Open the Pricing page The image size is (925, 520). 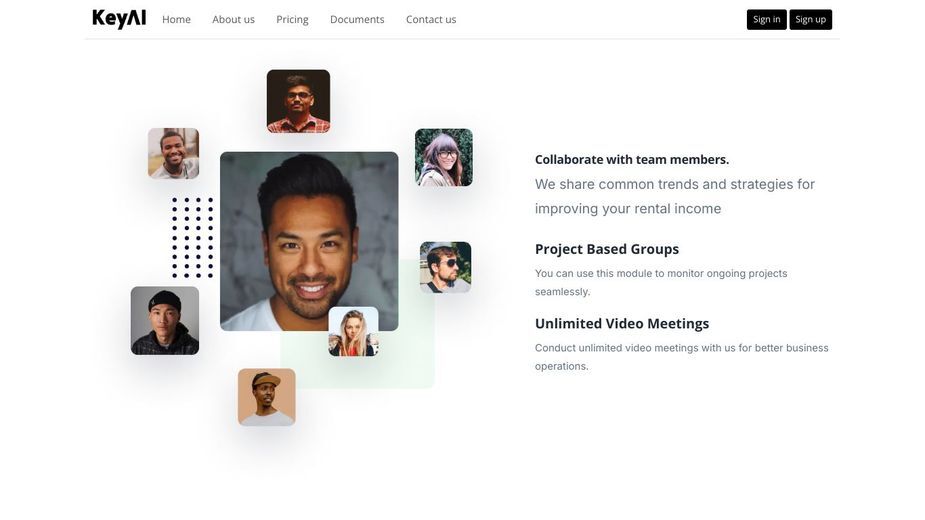[x=292, y=19]
